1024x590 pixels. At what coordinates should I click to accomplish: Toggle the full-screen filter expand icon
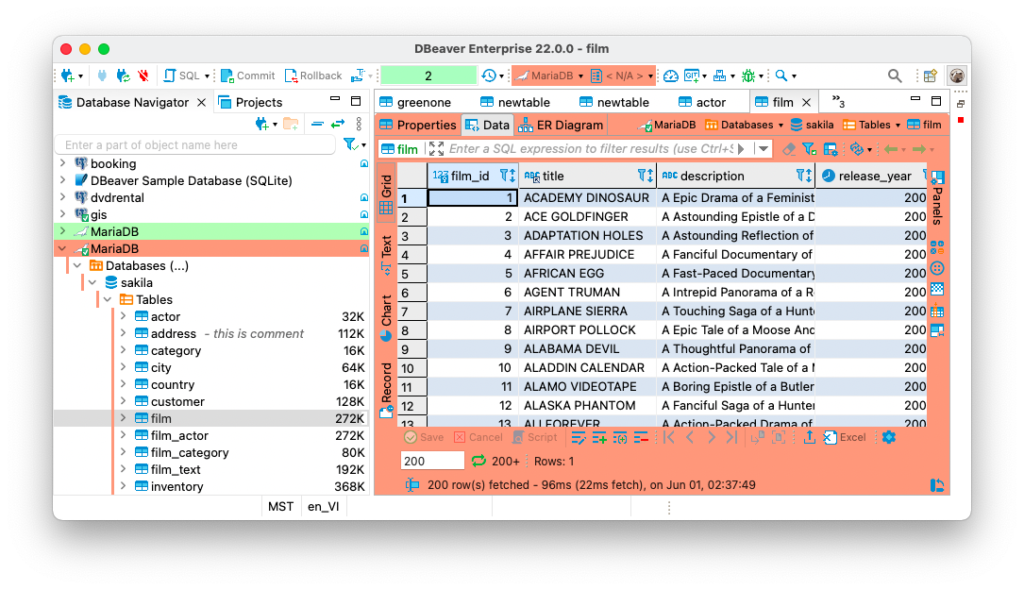436,150
